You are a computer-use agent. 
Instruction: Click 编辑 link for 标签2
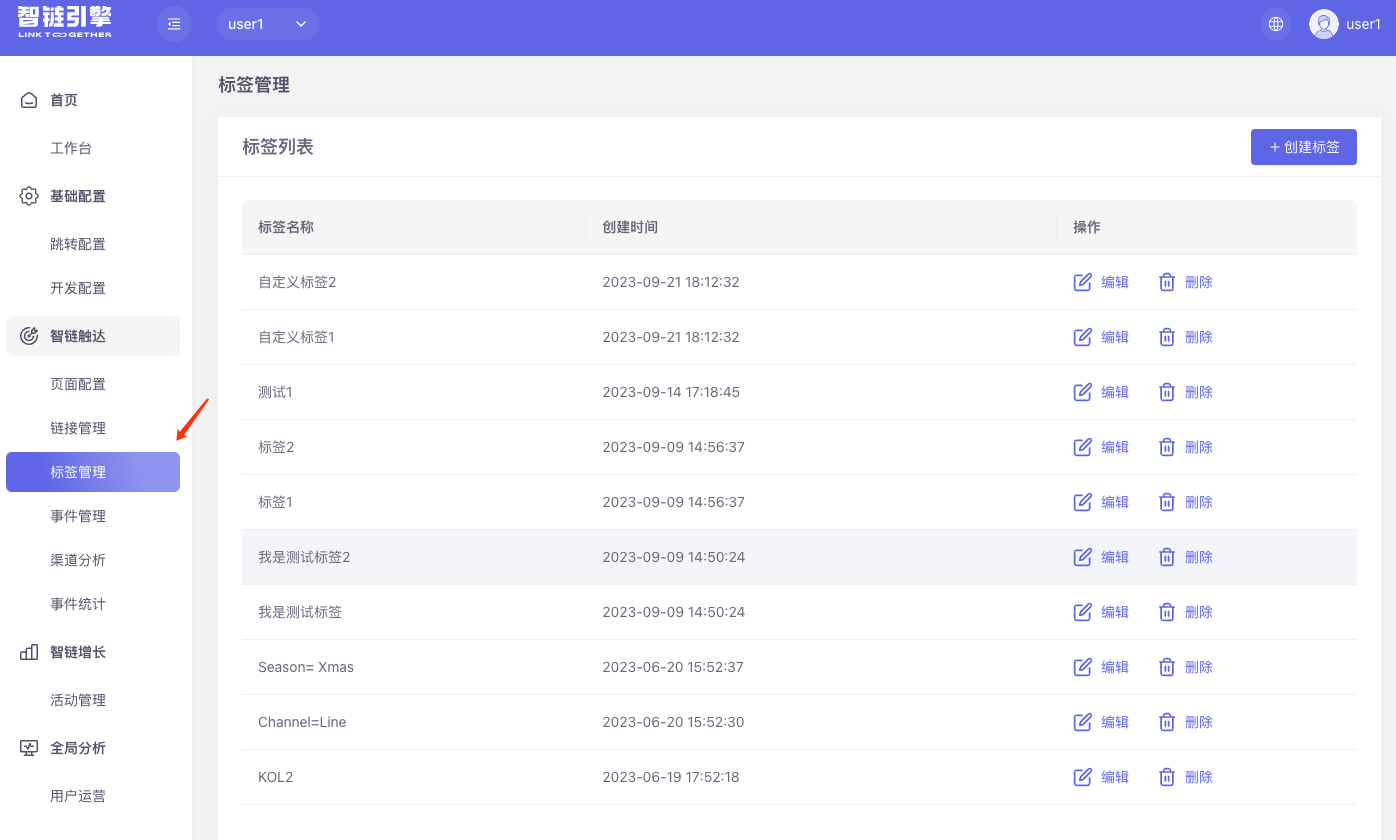(1114, 447)
